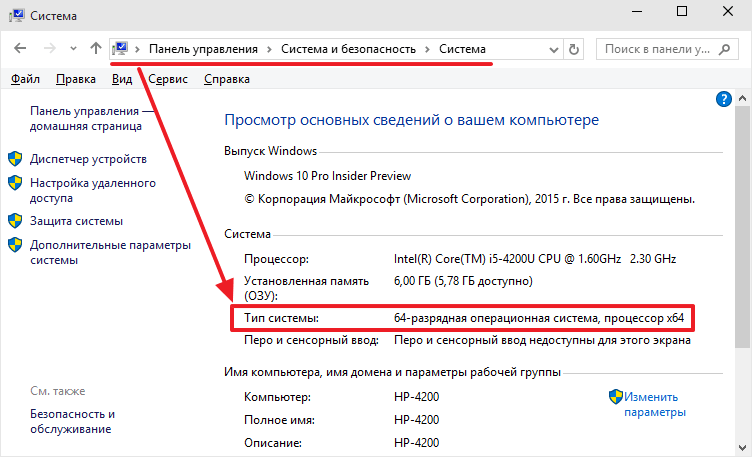Click Изменить параметры link

[655, 404]
